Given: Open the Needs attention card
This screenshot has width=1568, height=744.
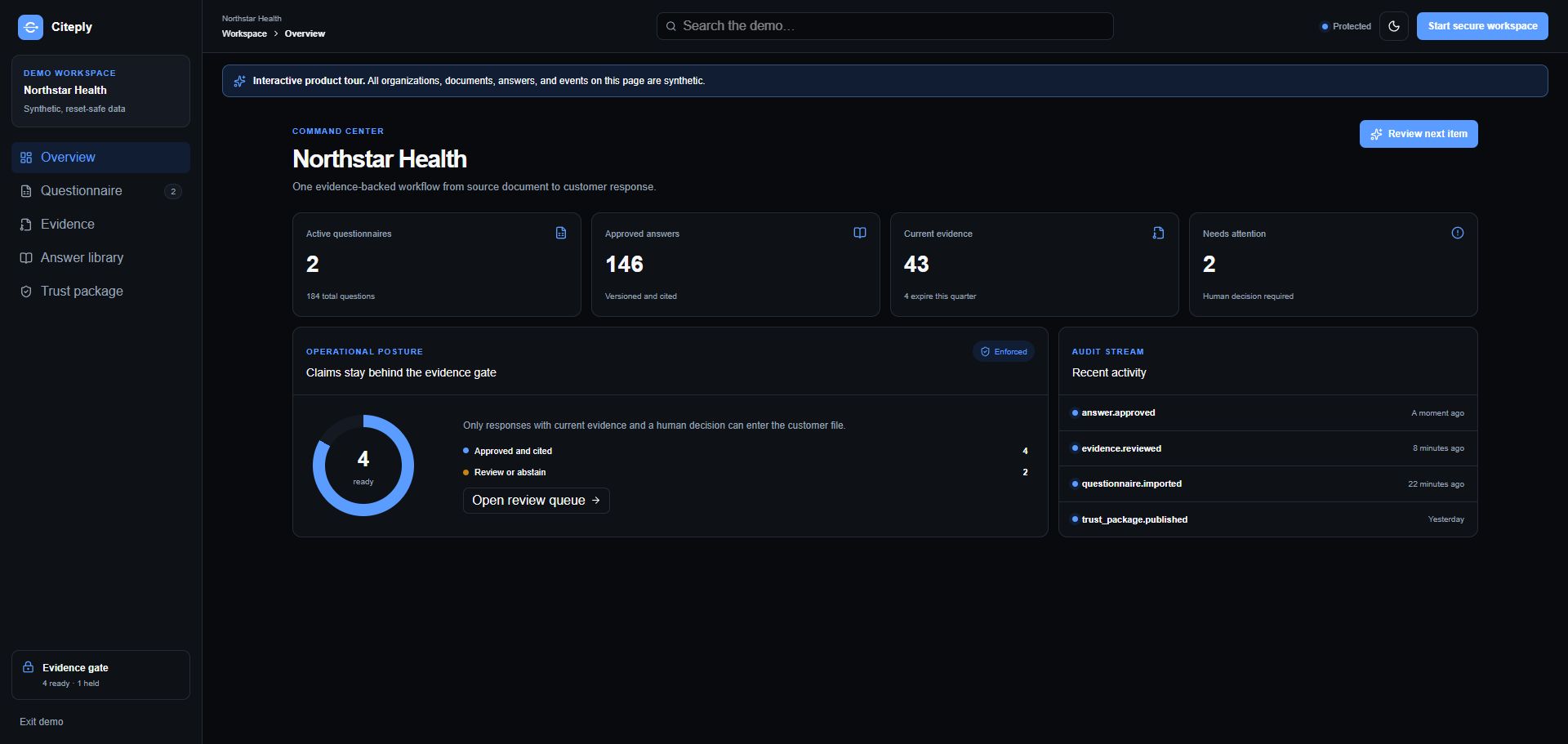Looking at the screenshot, I should pos(1334,265).
